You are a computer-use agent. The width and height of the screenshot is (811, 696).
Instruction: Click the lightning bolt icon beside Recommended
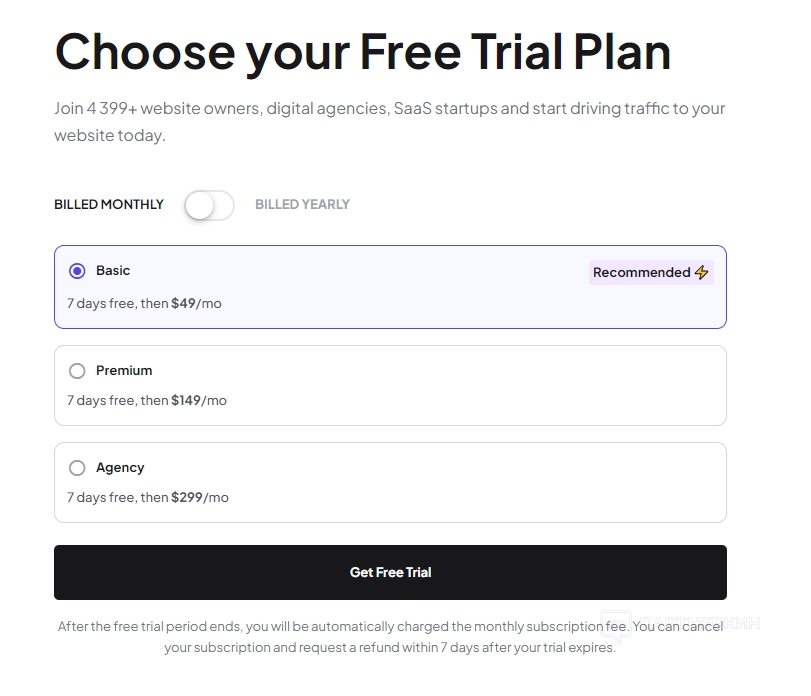pos(702,273)
